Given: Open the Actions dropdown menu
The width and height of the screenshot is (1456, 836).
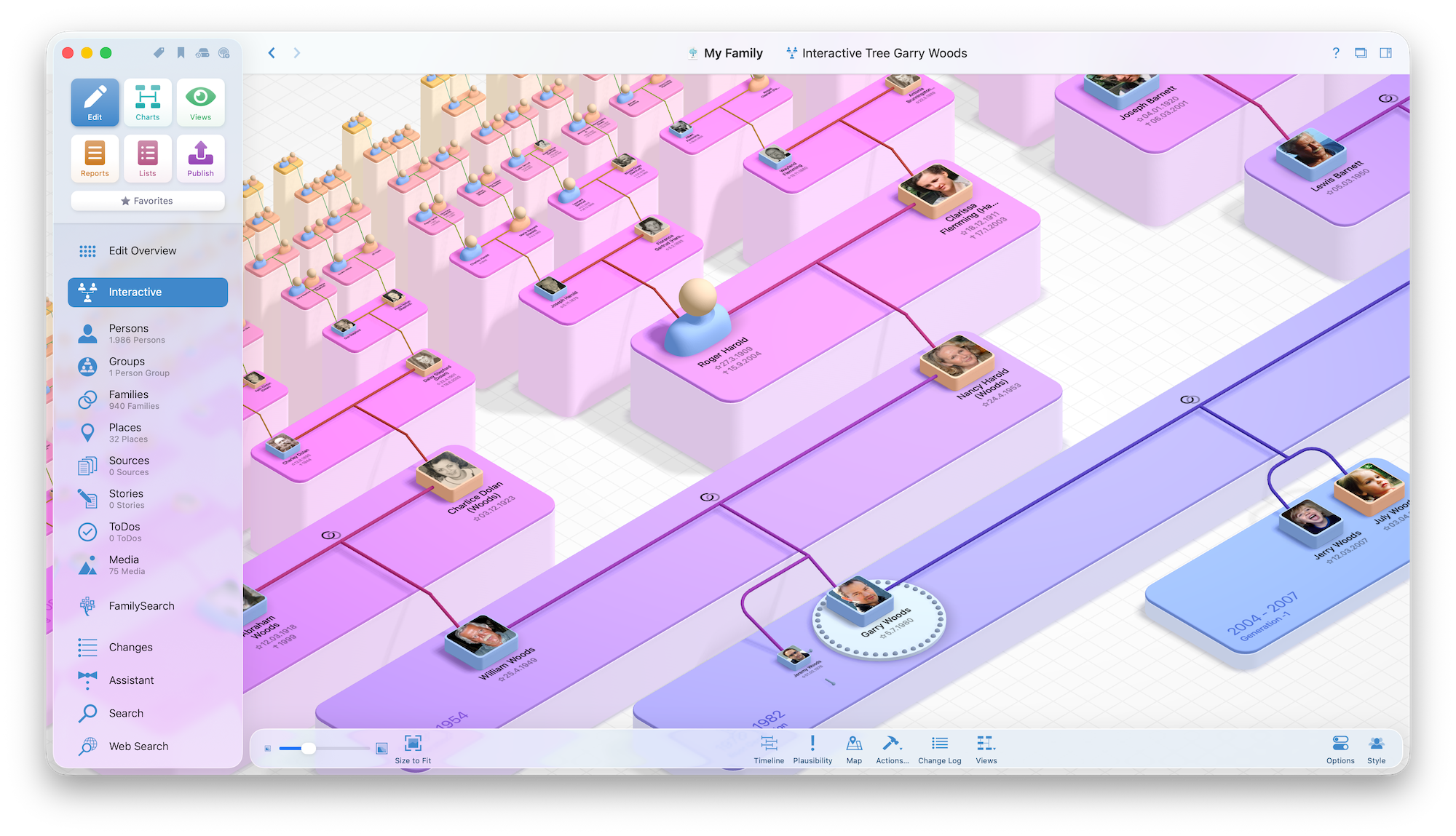Looking at the screenshot, I should click(x=892, y=744).
